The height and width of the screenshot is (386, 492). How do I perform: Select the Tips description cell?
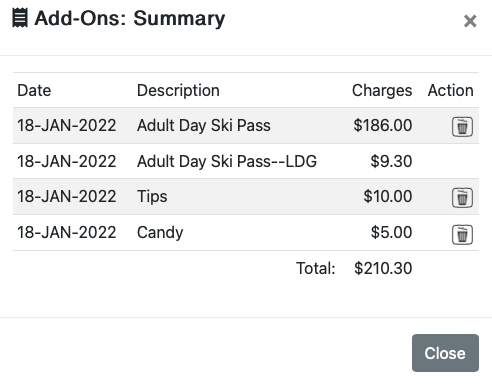152,196
